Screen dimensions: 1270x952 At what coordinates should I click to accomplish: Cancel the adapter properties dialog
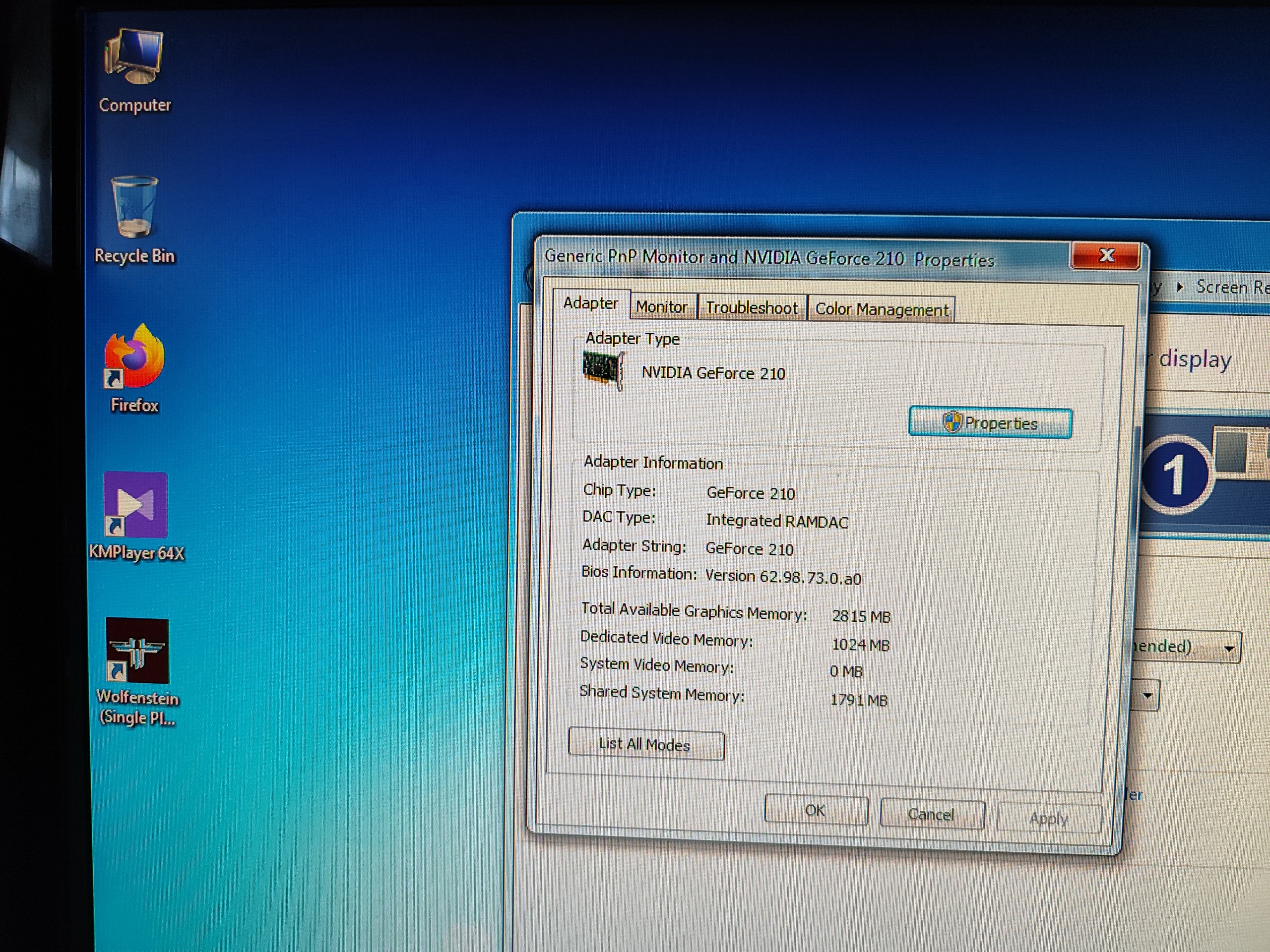coord(931,815)
